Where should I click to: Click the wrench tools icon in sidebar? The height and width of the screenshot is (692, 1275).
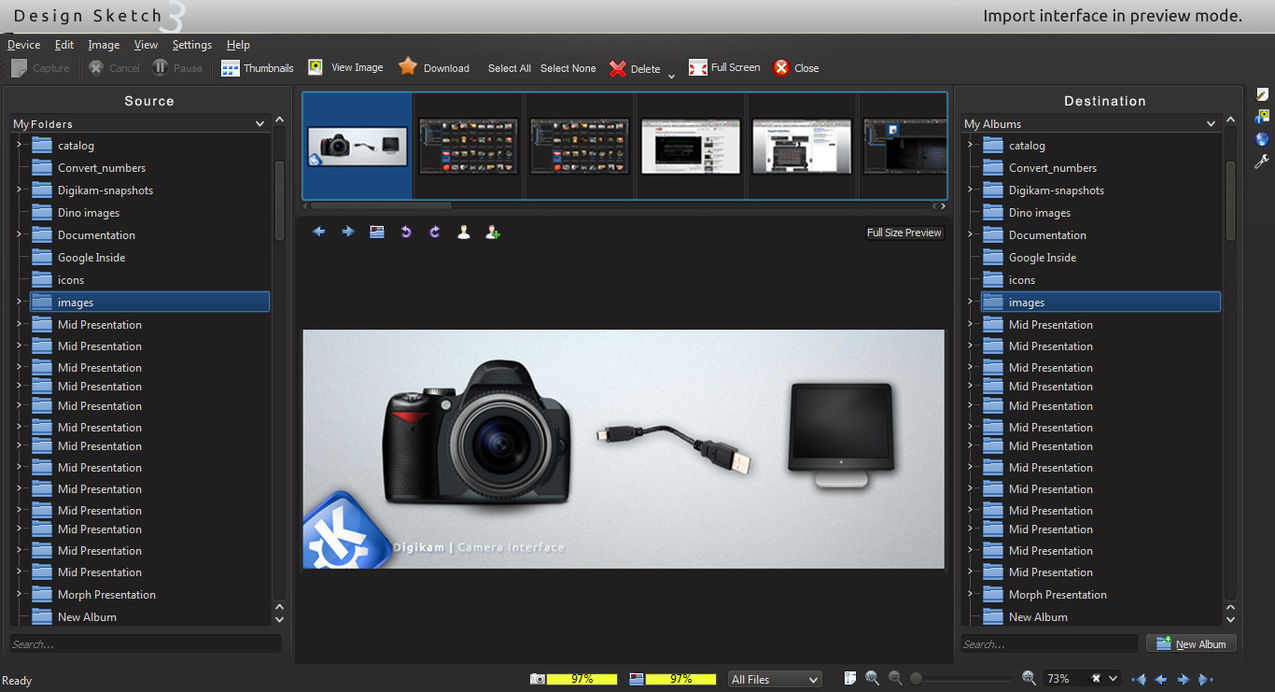point(1262,161)
